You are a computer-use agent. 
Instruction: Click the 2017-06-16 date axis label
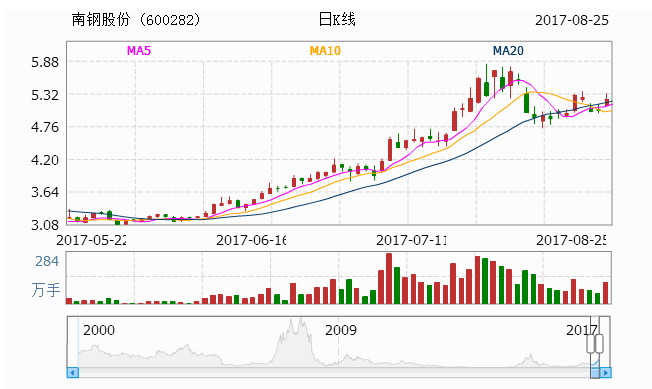pos(251,240)
